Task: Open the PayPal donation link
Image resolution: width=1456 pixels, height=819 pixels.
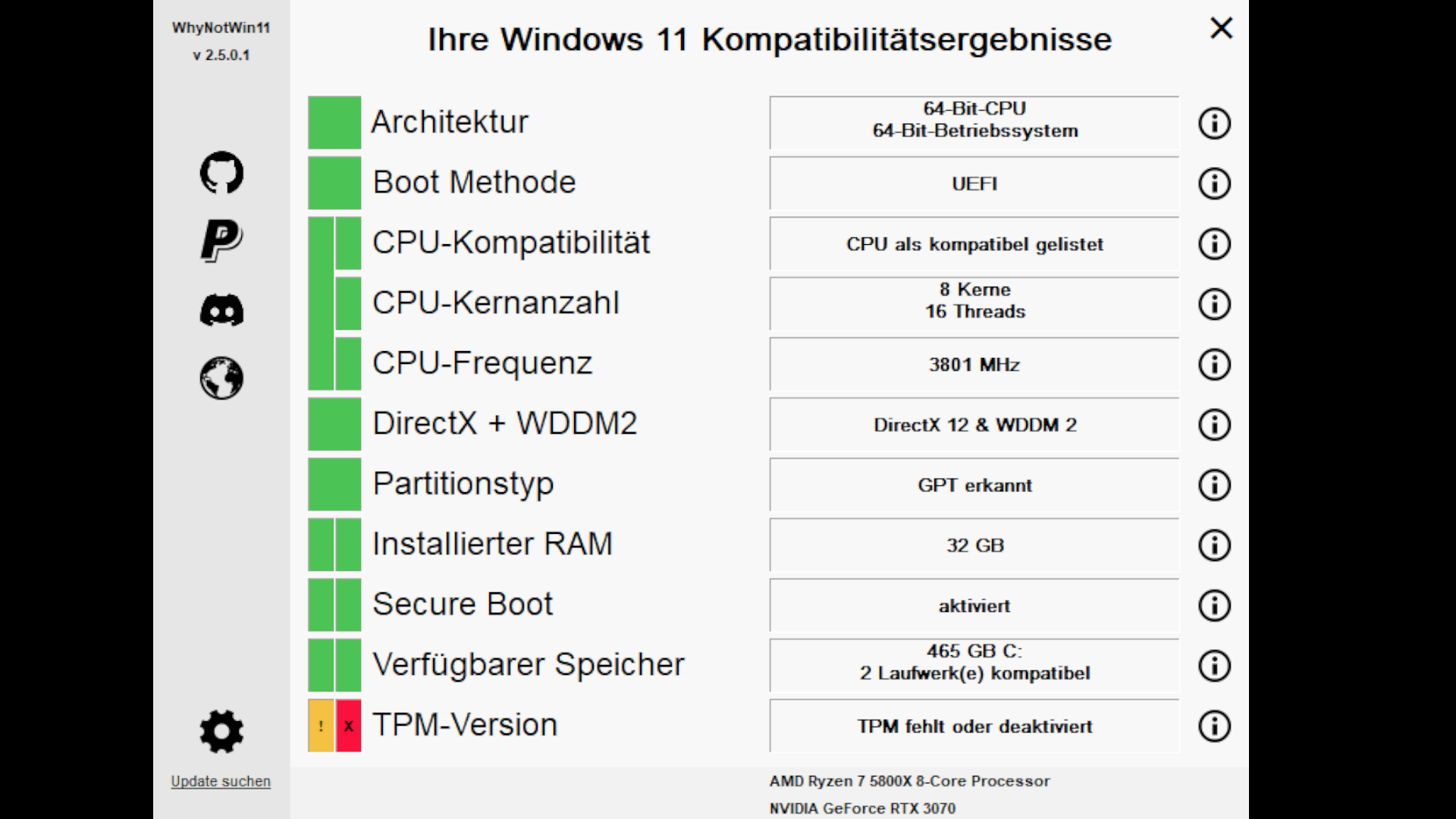Action: (221, 240)
